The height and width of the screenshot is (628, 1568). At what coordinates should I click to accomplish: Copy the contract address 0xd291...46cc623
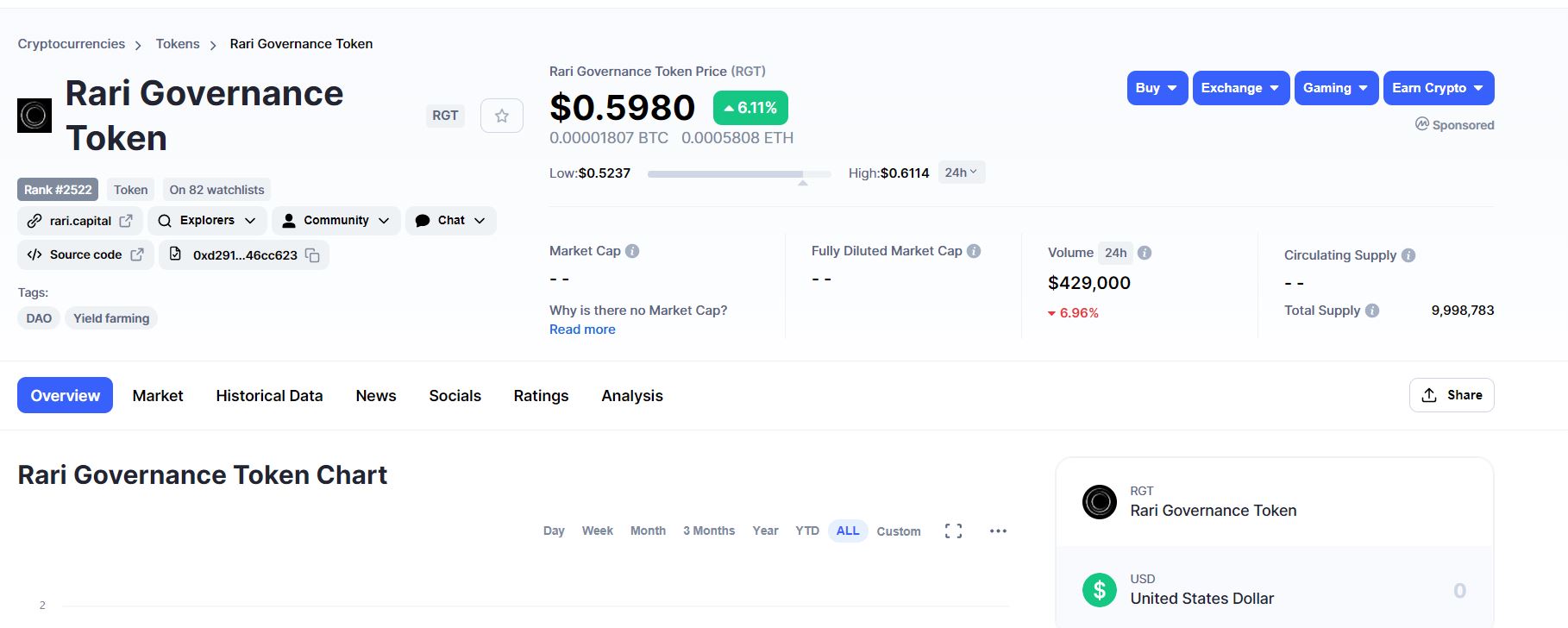coord(313,255)
